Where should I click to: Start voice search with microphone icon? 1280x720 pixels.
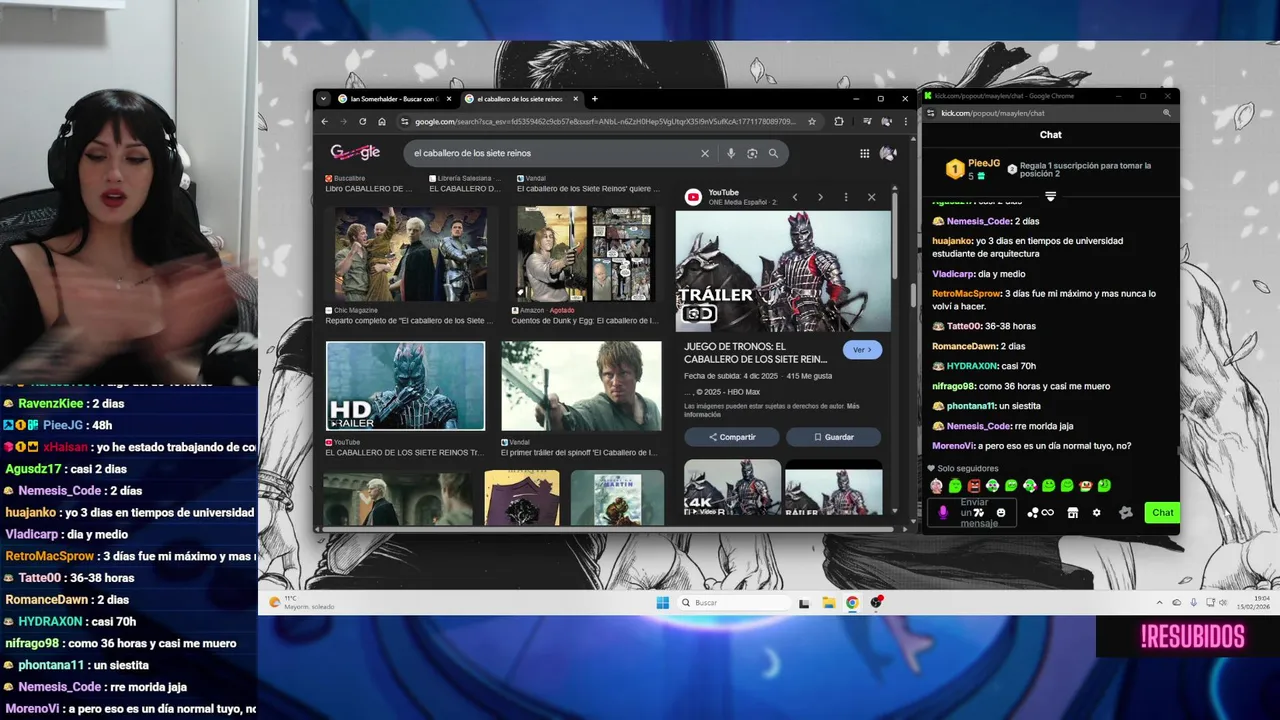(731, 153)
